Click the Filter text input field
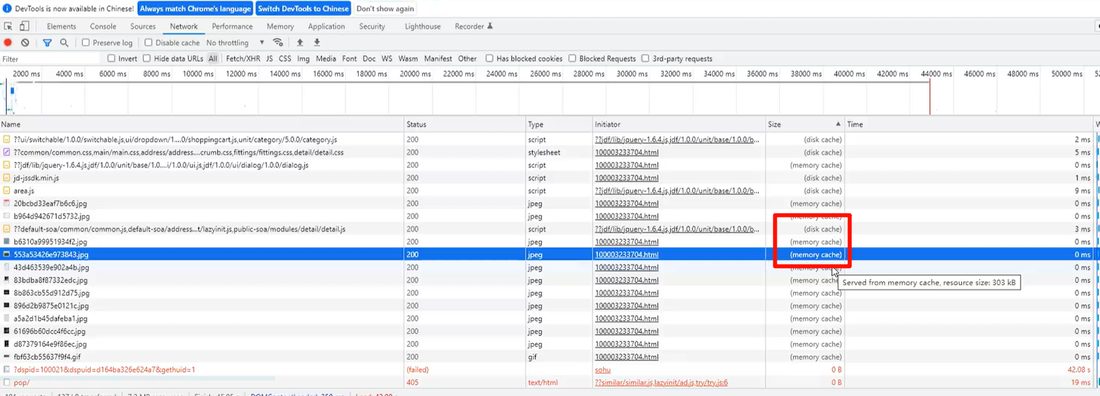This screenshot has height=396, width=1100. click(51, 59)
